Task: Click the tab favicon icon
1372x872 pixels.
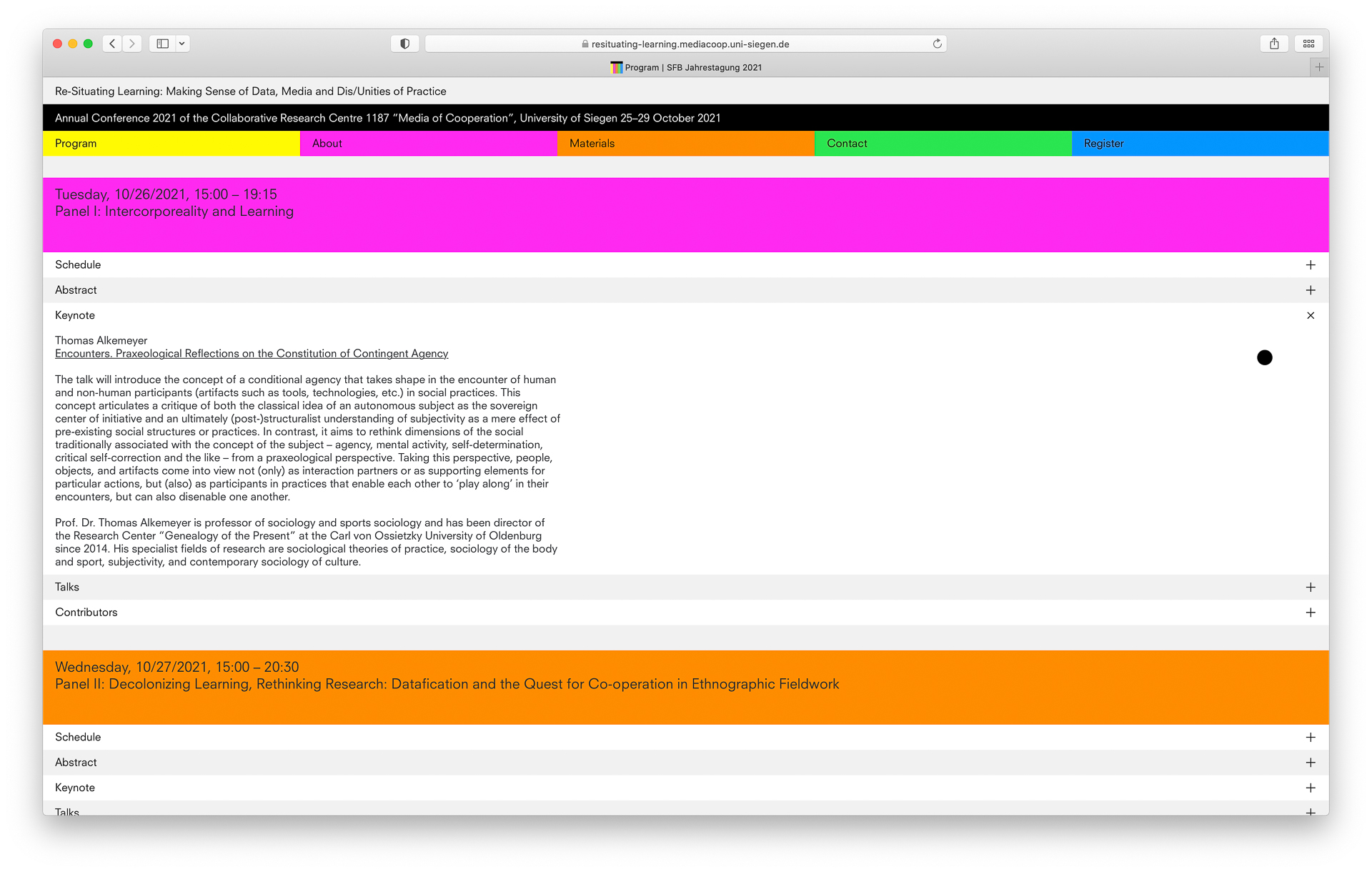Action: click(616, 67)
